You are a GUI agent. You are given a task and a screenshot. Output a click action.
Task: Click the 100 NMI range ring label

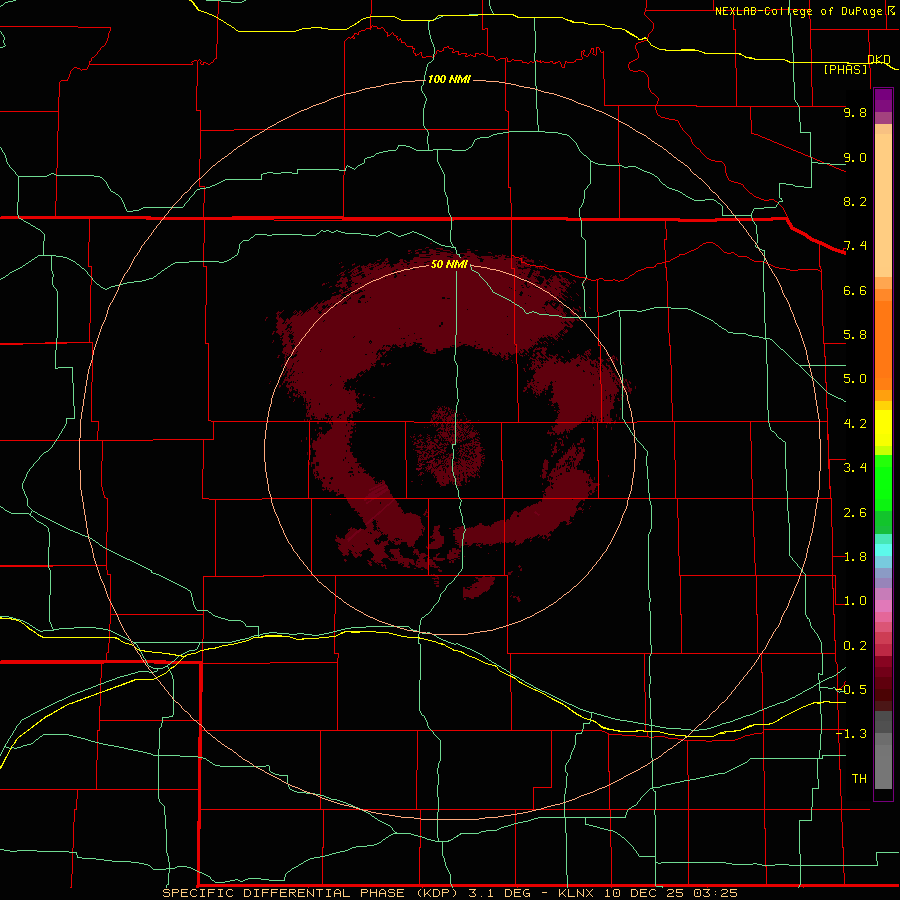coord(449,79)
